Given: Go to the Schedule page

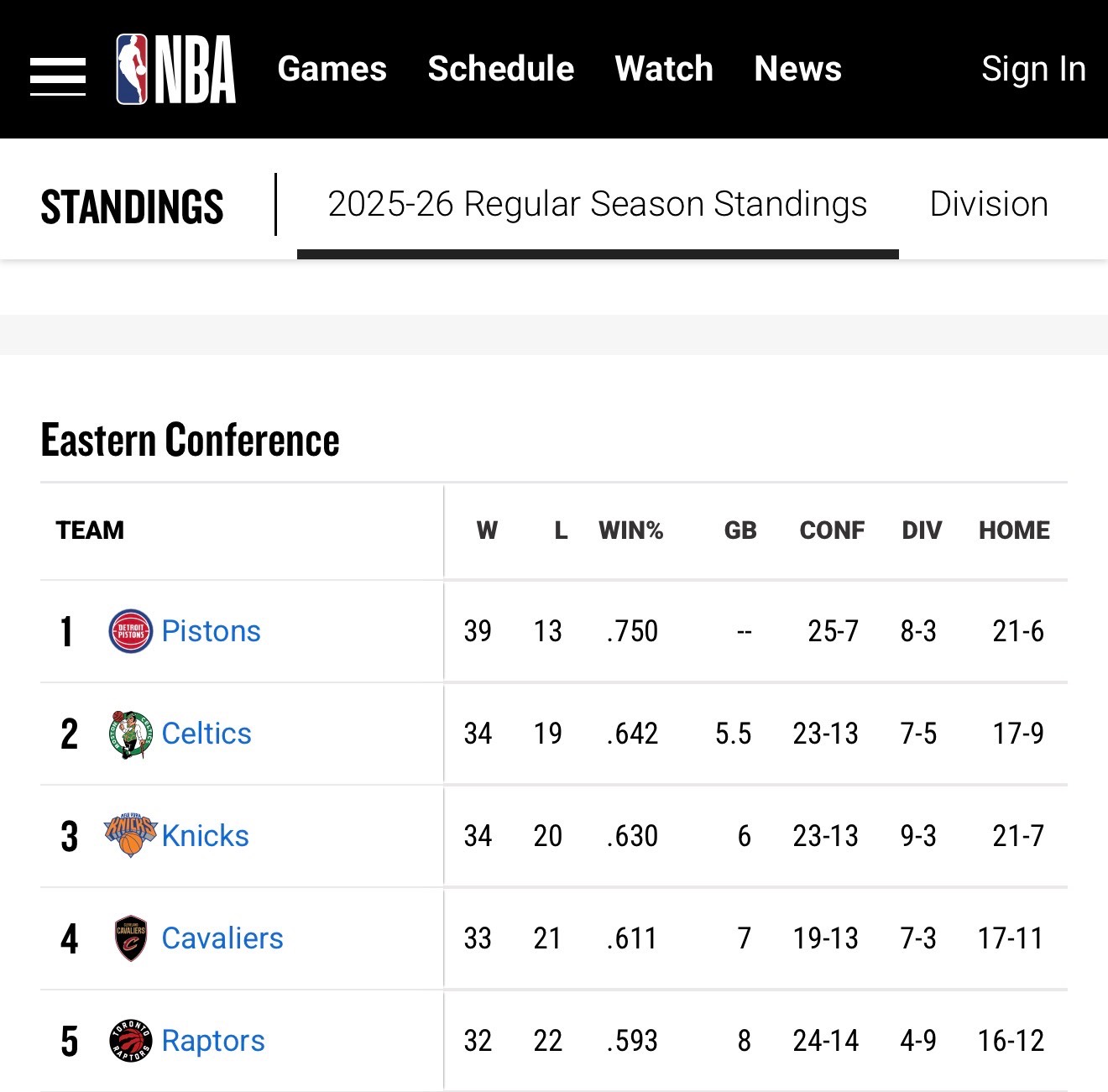Looking at the screenshot, I should [x=500, y=69].
